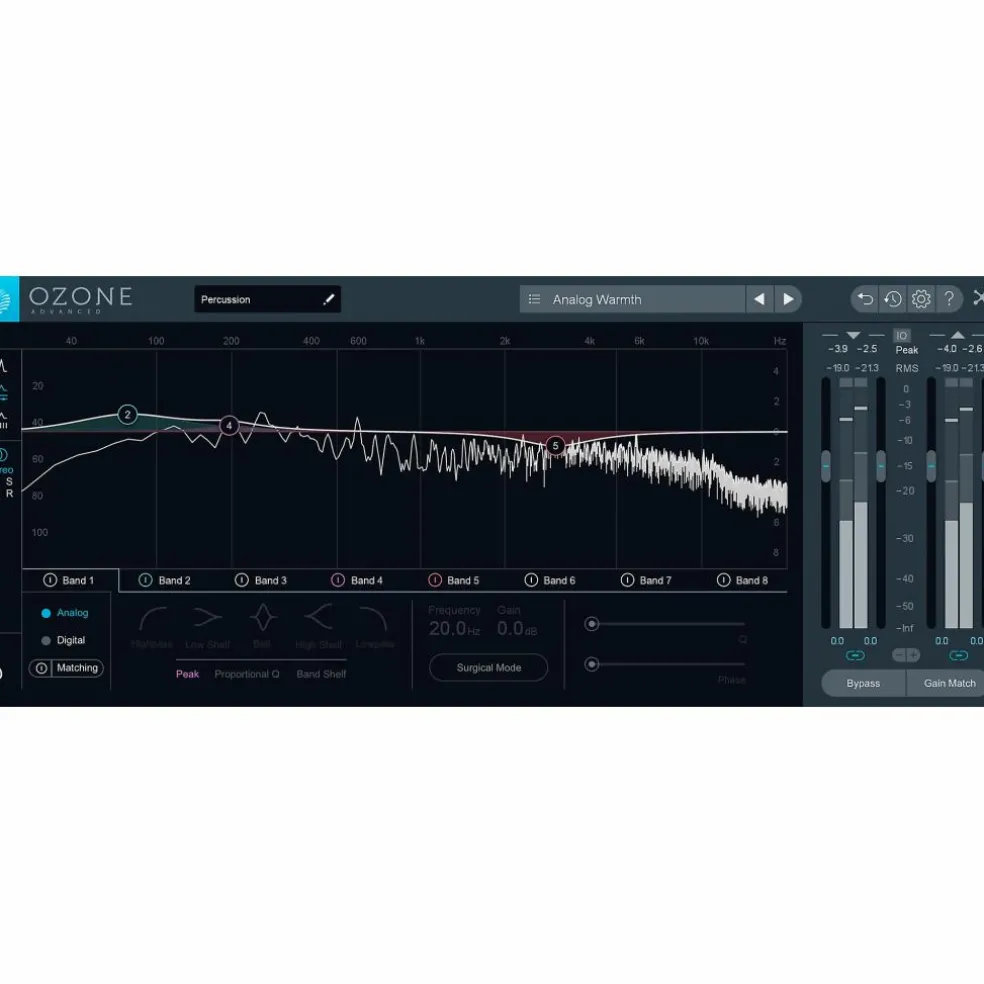Click input peak reading -3.9
The width and height of the screenshot is (984, 984).
point(838,349)
